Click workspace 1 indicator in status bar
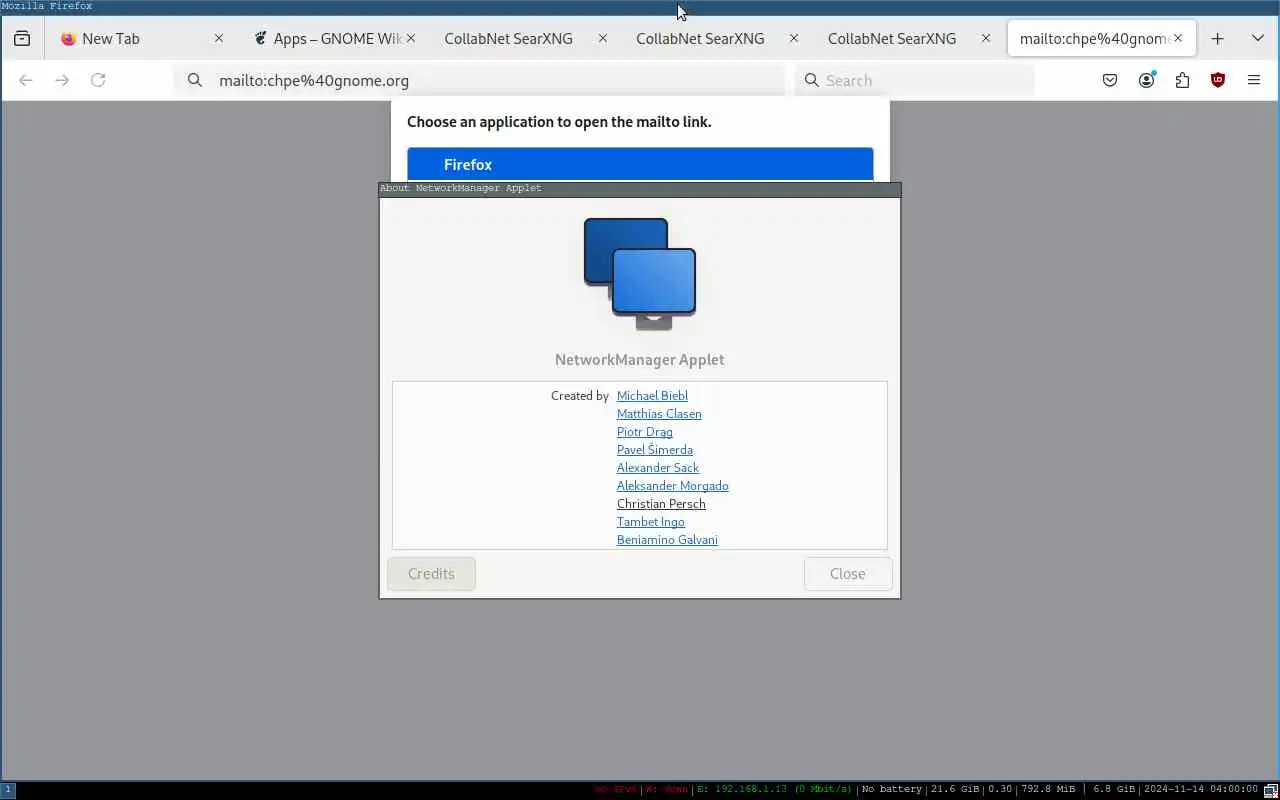Image resolution: width=1280 pixels, height=800 pixels. tap(8, 790)
